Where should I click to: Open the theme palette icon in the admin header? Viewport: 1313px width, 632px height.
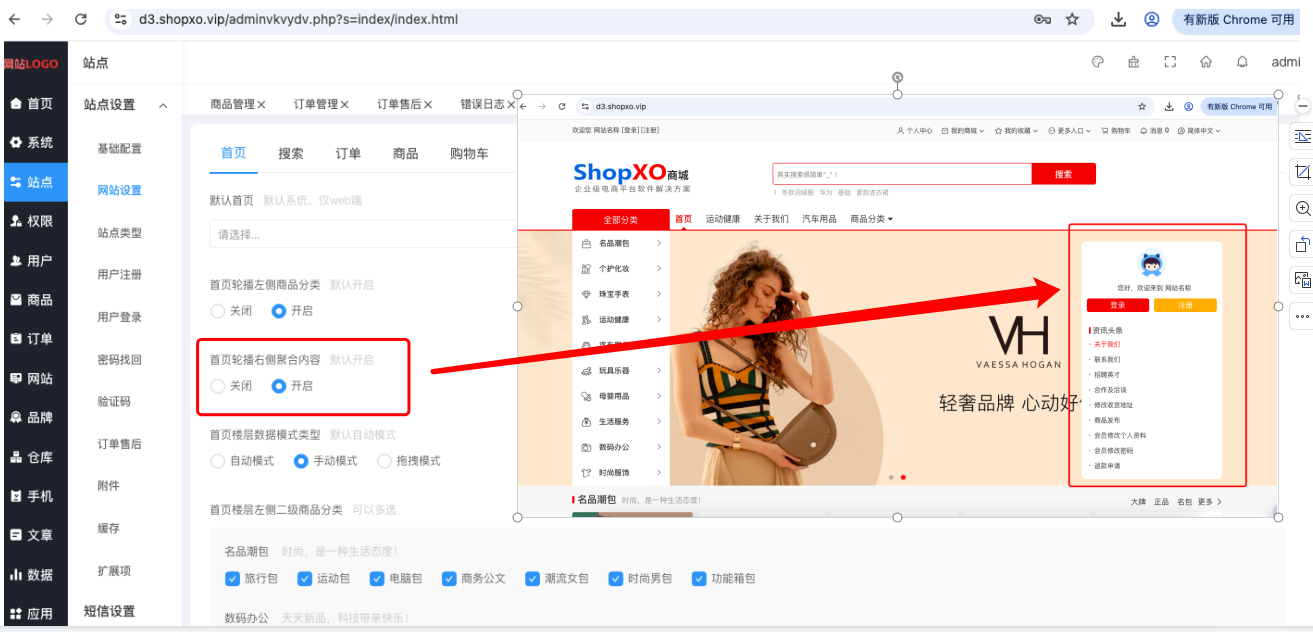[x=1097, y=62]
